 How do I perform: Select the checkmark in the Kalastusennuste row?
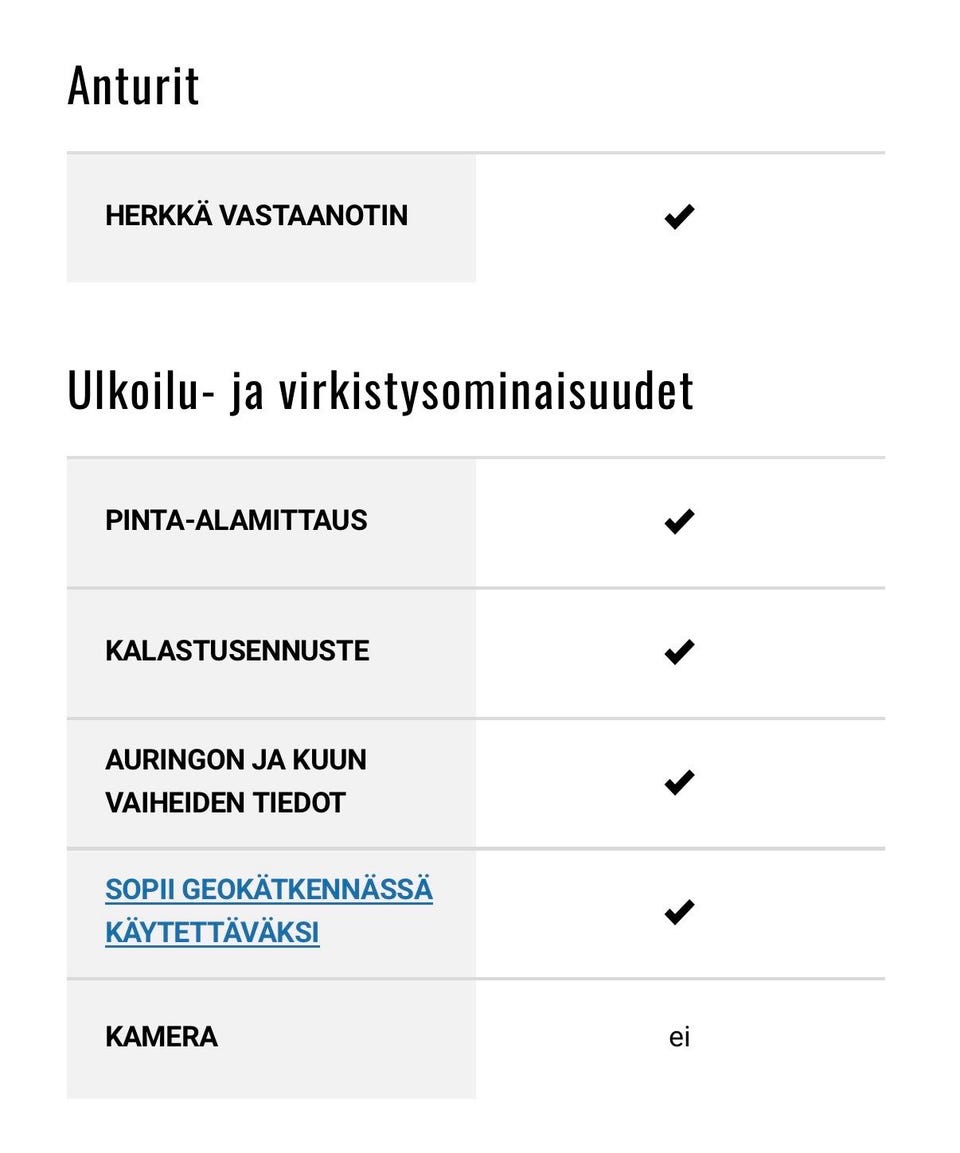[x=679, y=652]
